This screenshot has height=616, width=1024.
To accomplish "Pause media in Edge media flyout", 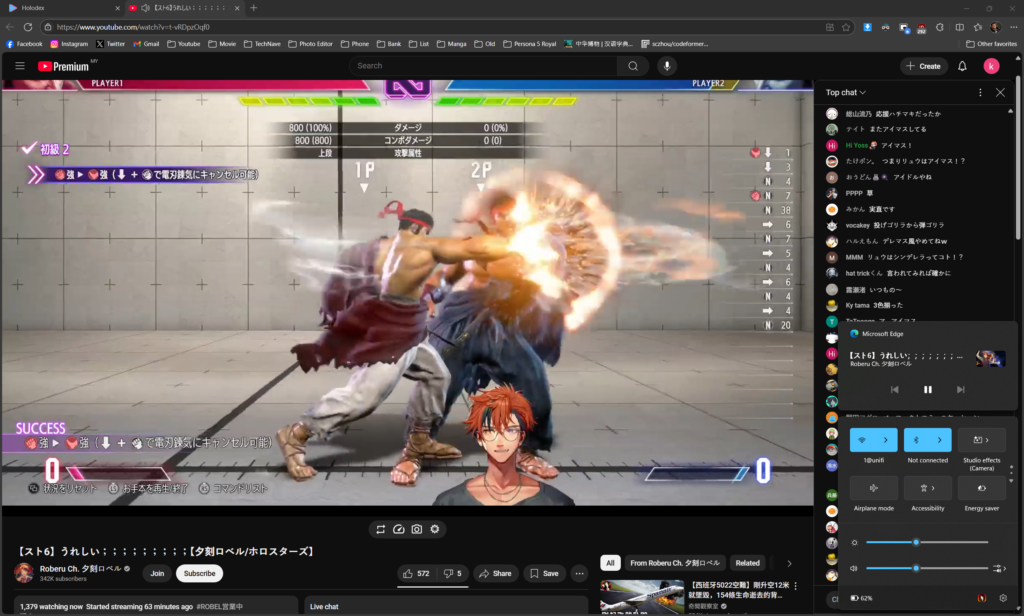I will click(927, 389).
